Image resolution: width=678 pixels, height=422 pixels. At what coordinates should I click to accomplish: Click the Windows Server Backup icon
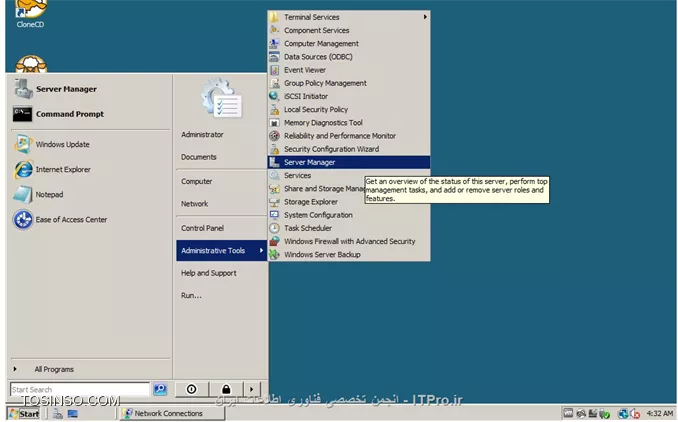click(x=274, y=255)
